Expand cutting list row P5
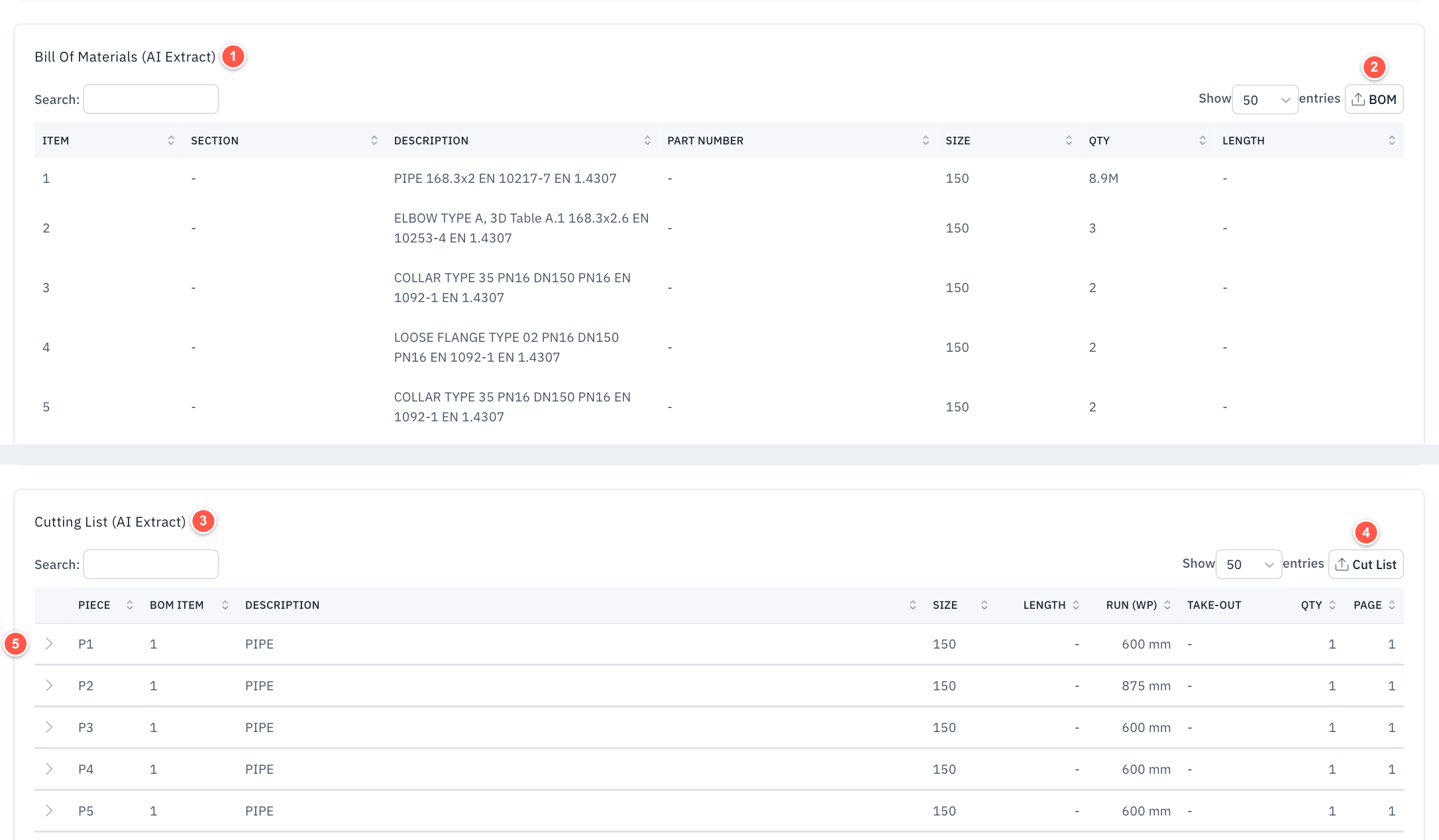 pos(49,811)
